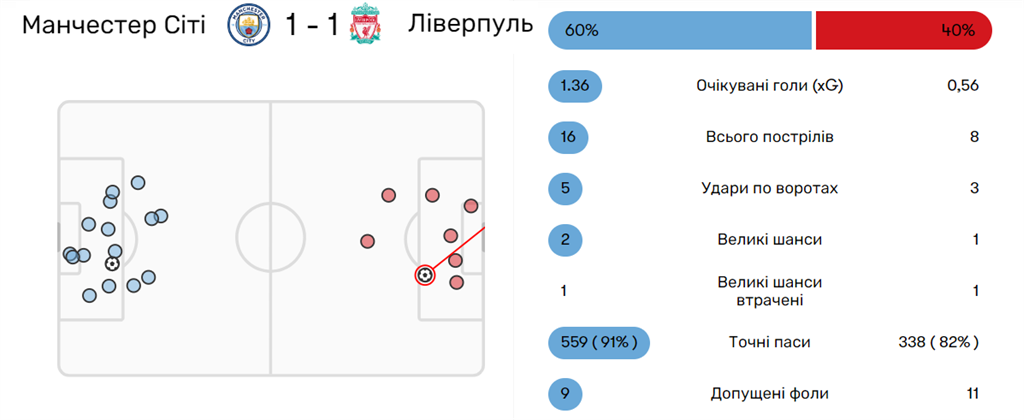This screenshot has width=1024, height=420.
Task: Select Liverpool's red-circled goal ball marker
Action: 425,274
